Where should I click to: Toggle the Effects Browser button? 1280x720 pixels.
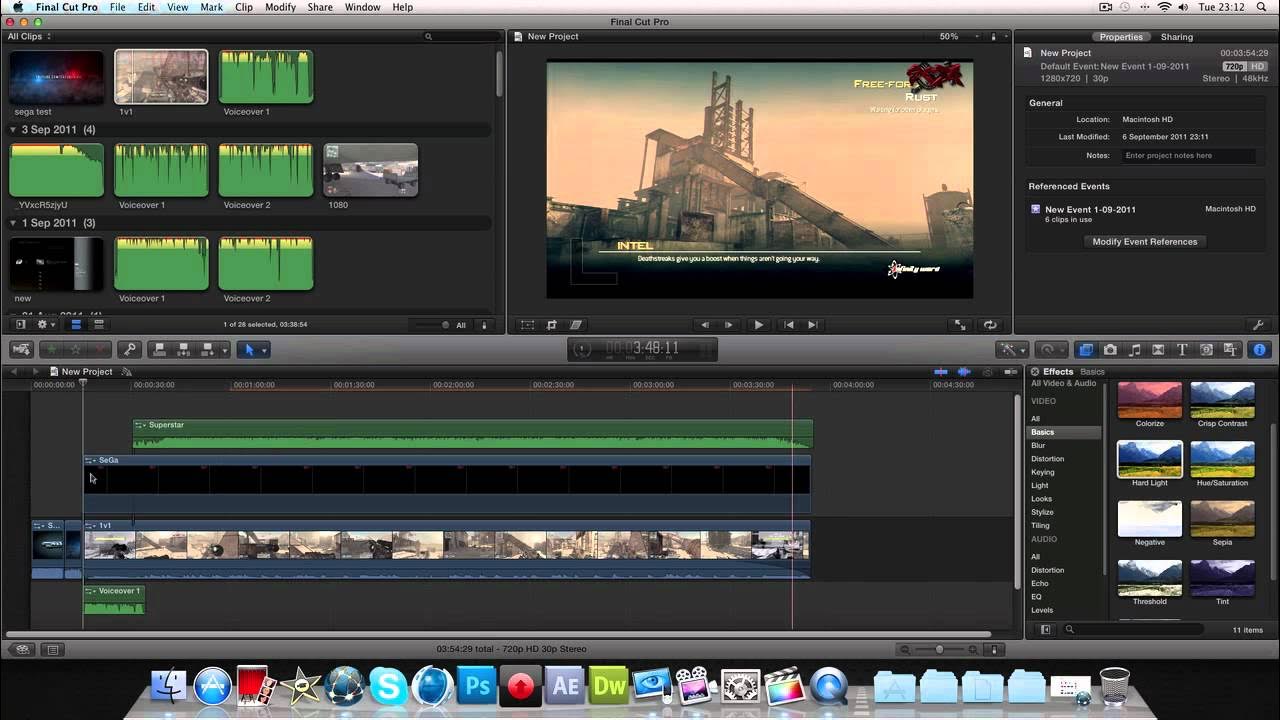click(x=1086, y=350)
